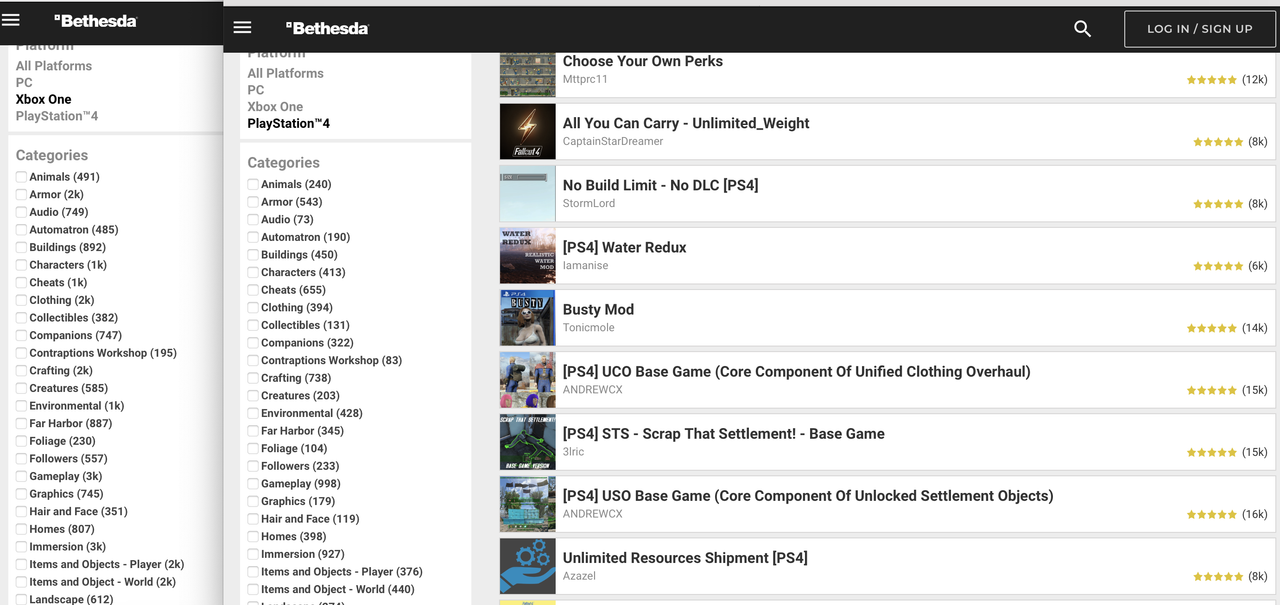Image resolution: width=1280 pixels, height=605 pixels.
Task: Click author name CaptainStarDreamer
Action: (x=613, y=142)
